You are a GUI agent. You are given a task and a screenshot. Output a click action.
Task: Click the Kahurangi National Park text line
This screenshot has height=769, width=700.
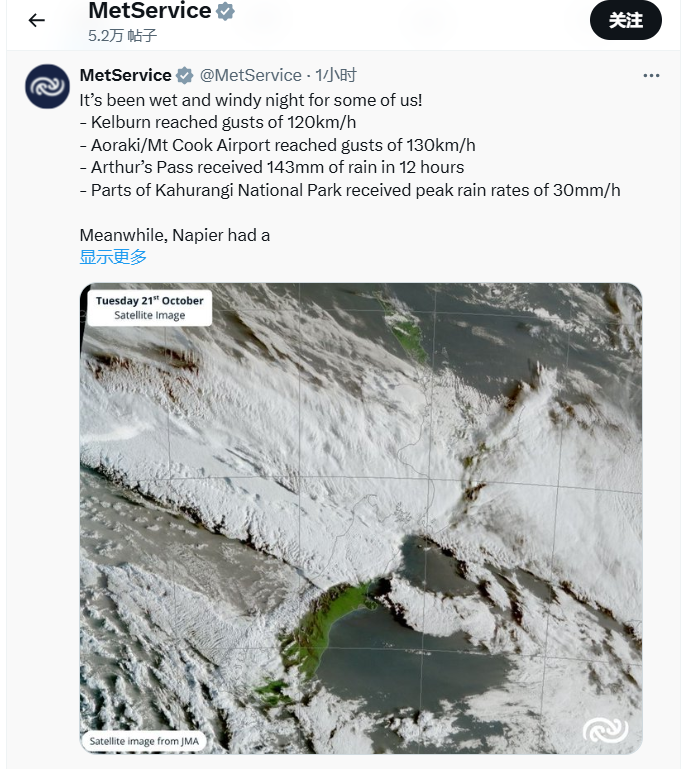(350, 190)
